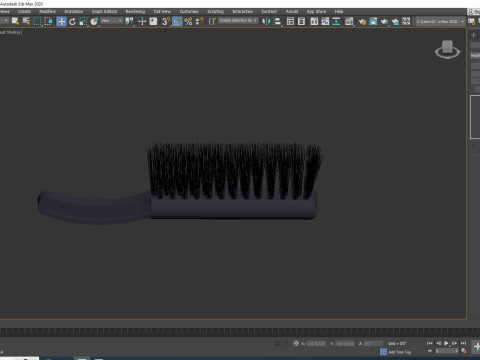
Task: Click the ViewCube navigation widget
Action: (447, 49)
